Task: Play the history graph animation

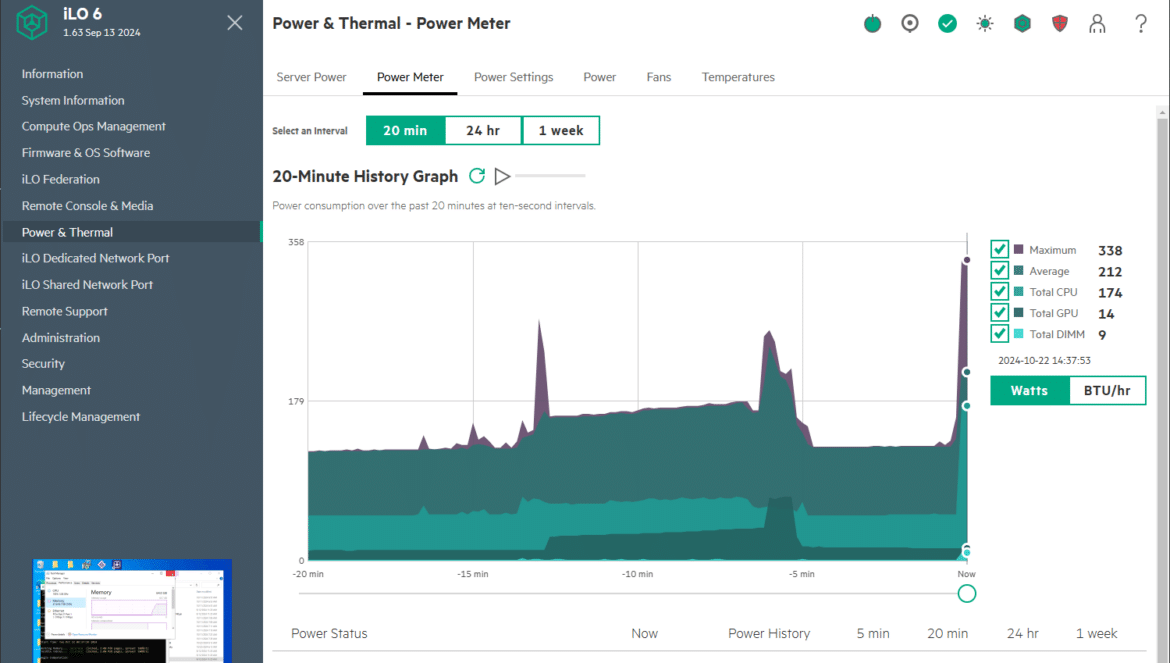Action: click(502, 176)
